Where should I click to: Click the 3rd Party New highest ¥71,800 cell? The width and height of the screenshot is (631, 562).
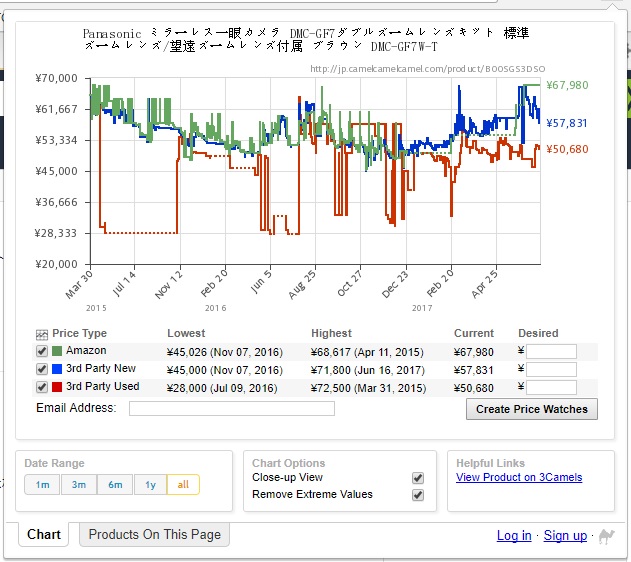[x=368, y=370]
